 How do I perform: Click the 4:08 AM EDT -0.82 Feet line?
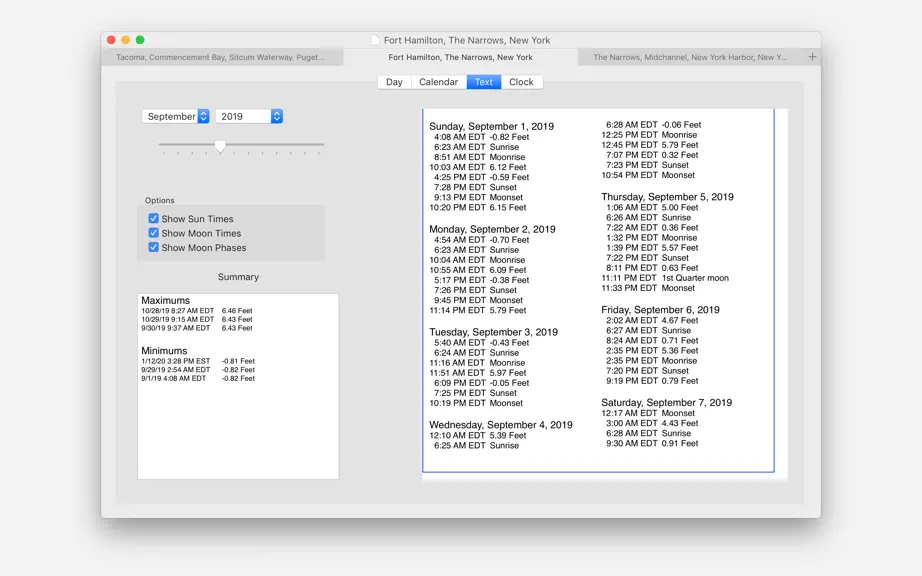tap(482, 137)
